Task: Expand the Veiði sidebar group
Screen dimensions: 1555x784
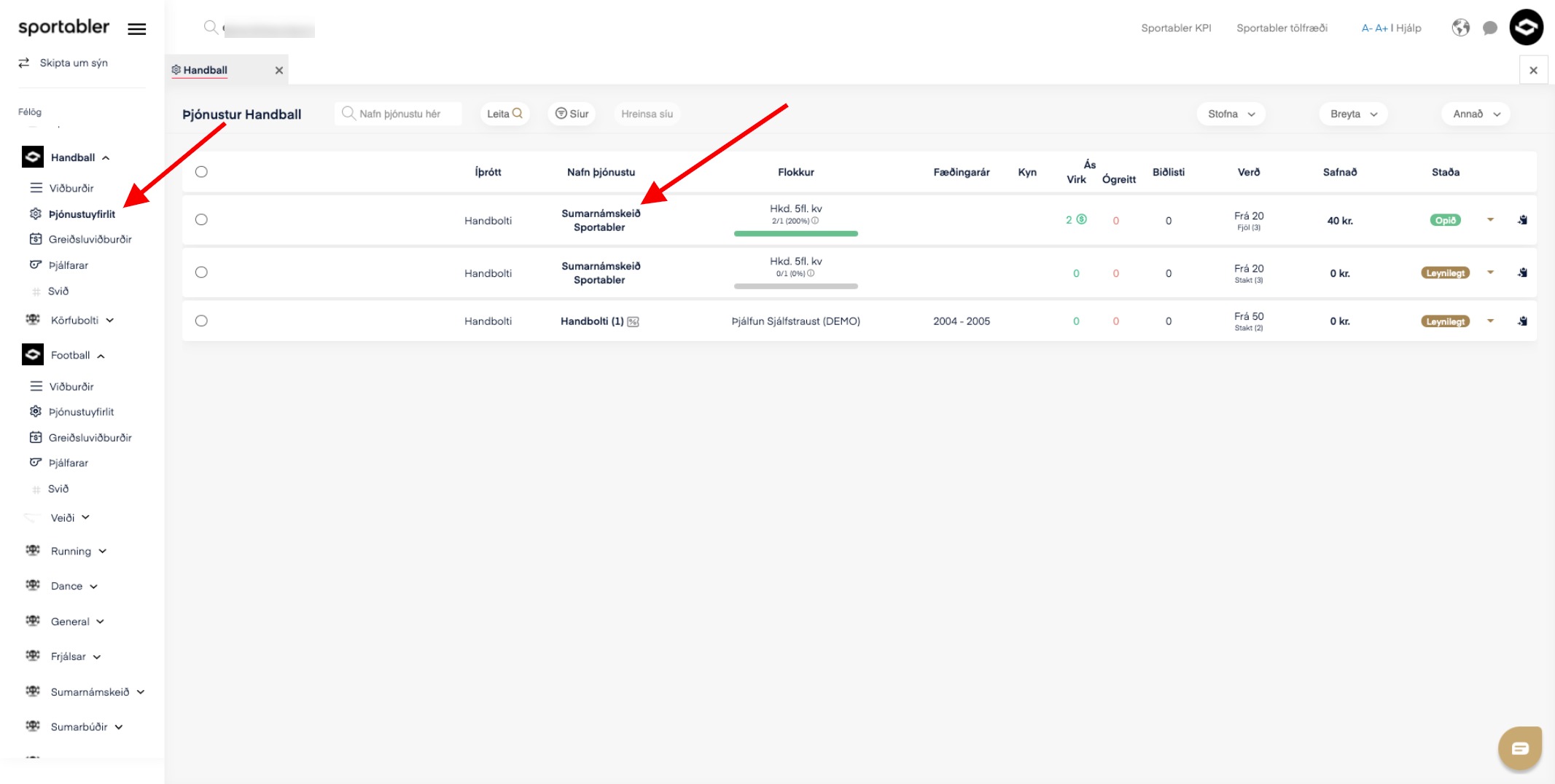Action: pos(85,517)
